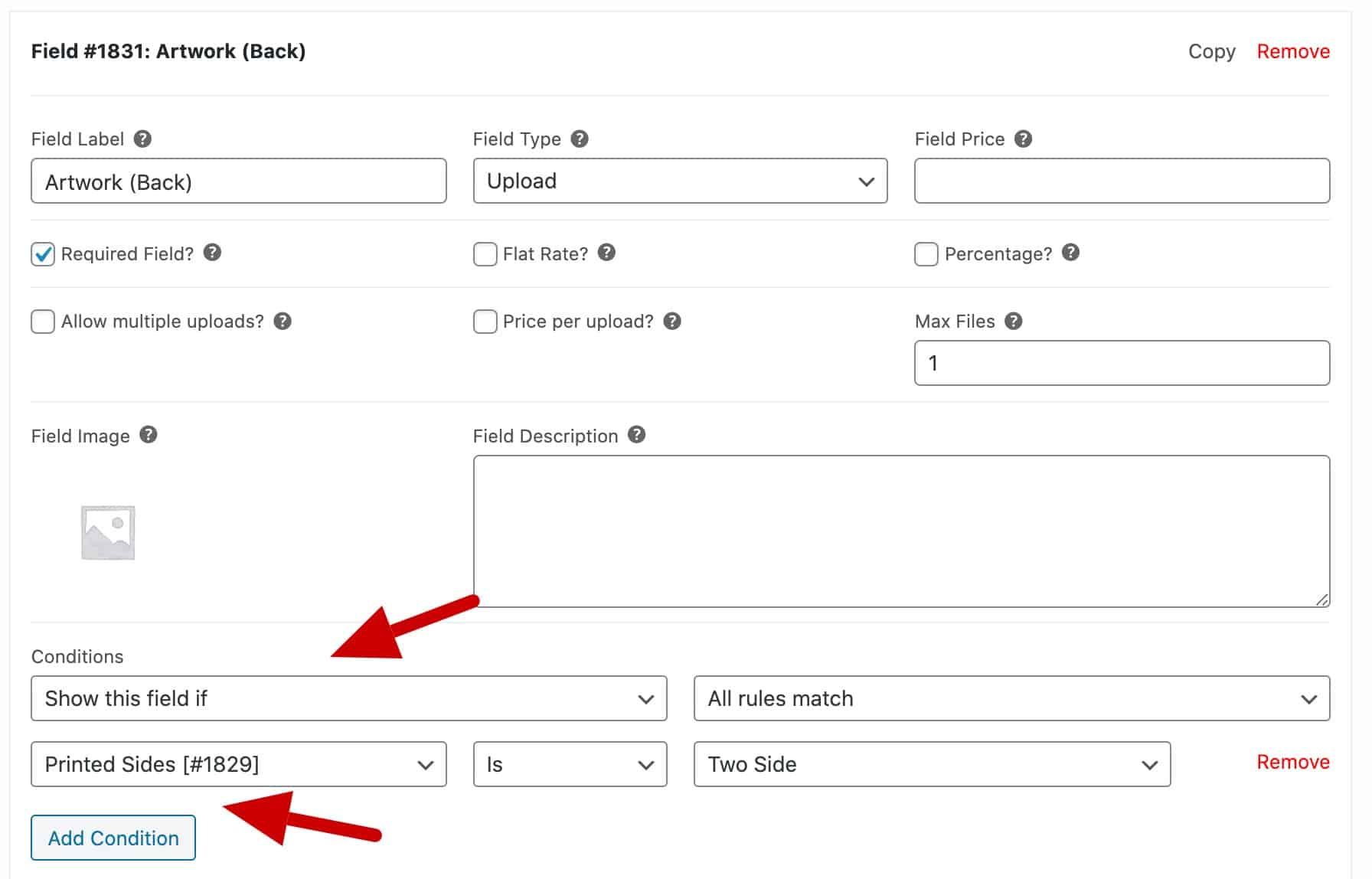Click the Conditions section label
Viewport: 1372px width, 879px height.
[x=77, y=656]
